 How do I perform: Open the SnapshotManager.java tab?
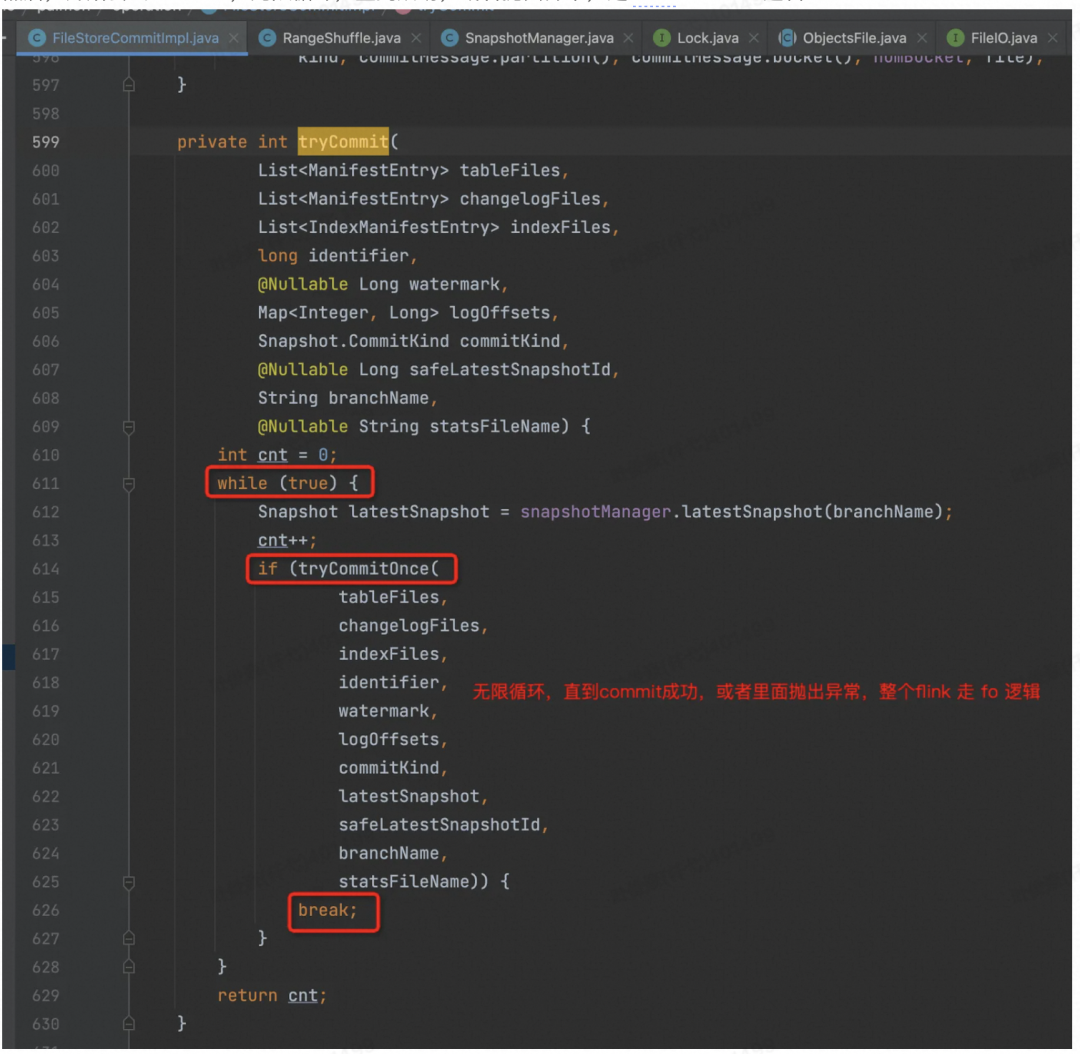point(539,38)
